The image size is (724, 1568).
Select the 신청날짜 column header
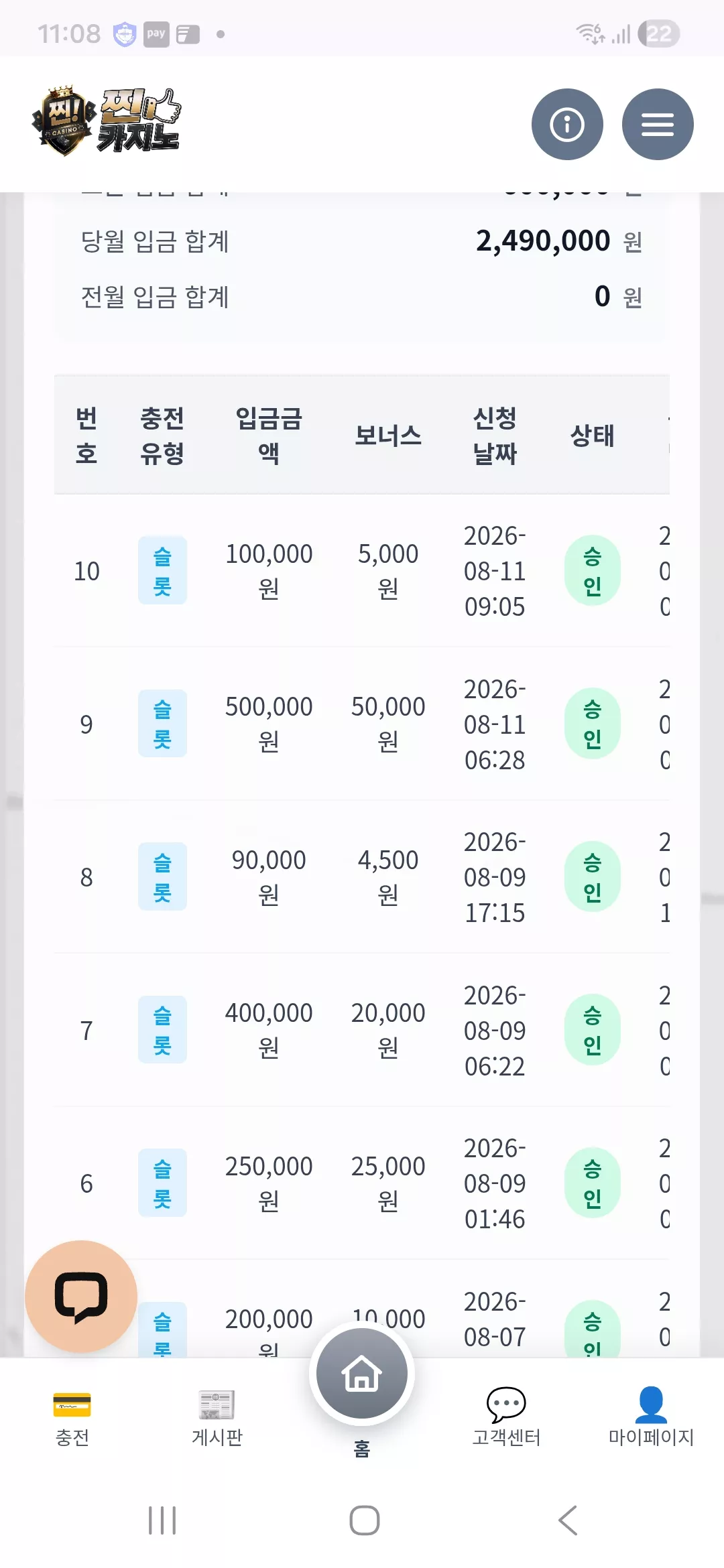tap(495, 436)
